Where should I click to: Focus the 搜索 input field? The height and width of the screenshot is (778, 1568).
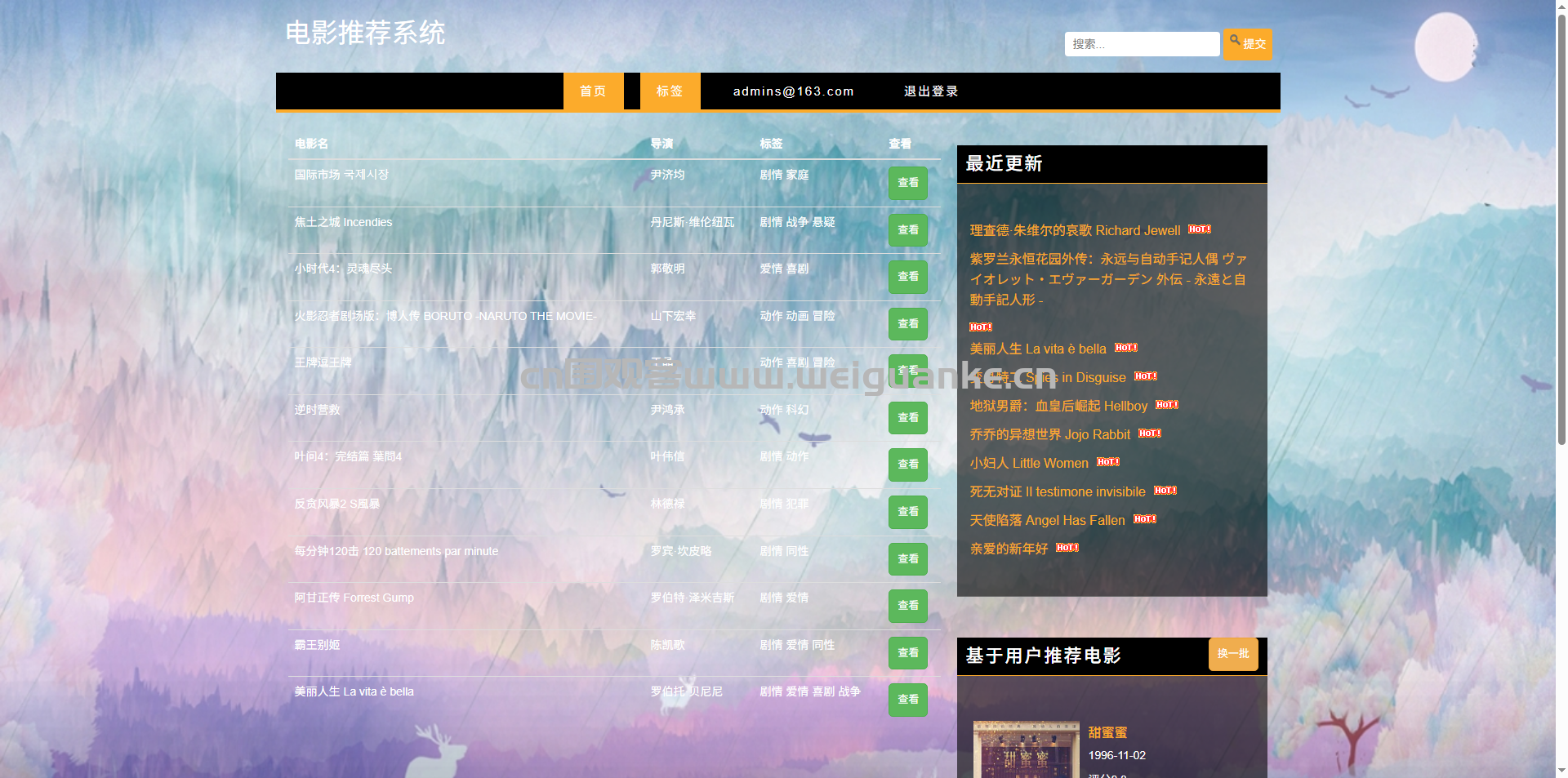click(x=1142, y=44)
